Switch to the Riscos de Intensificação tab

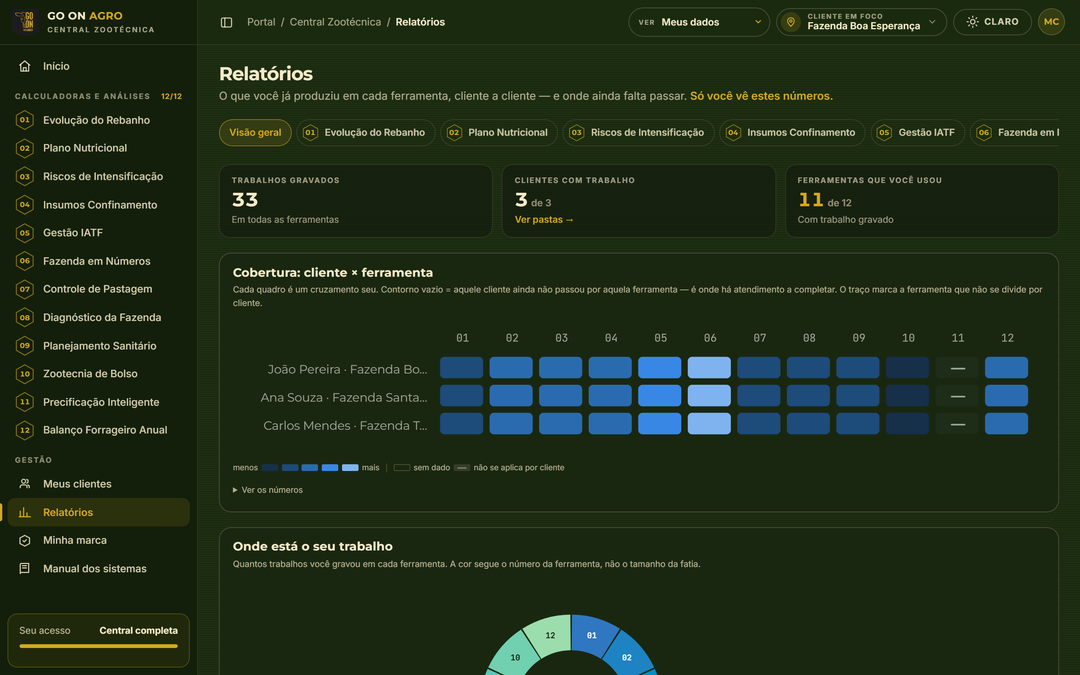638,133
